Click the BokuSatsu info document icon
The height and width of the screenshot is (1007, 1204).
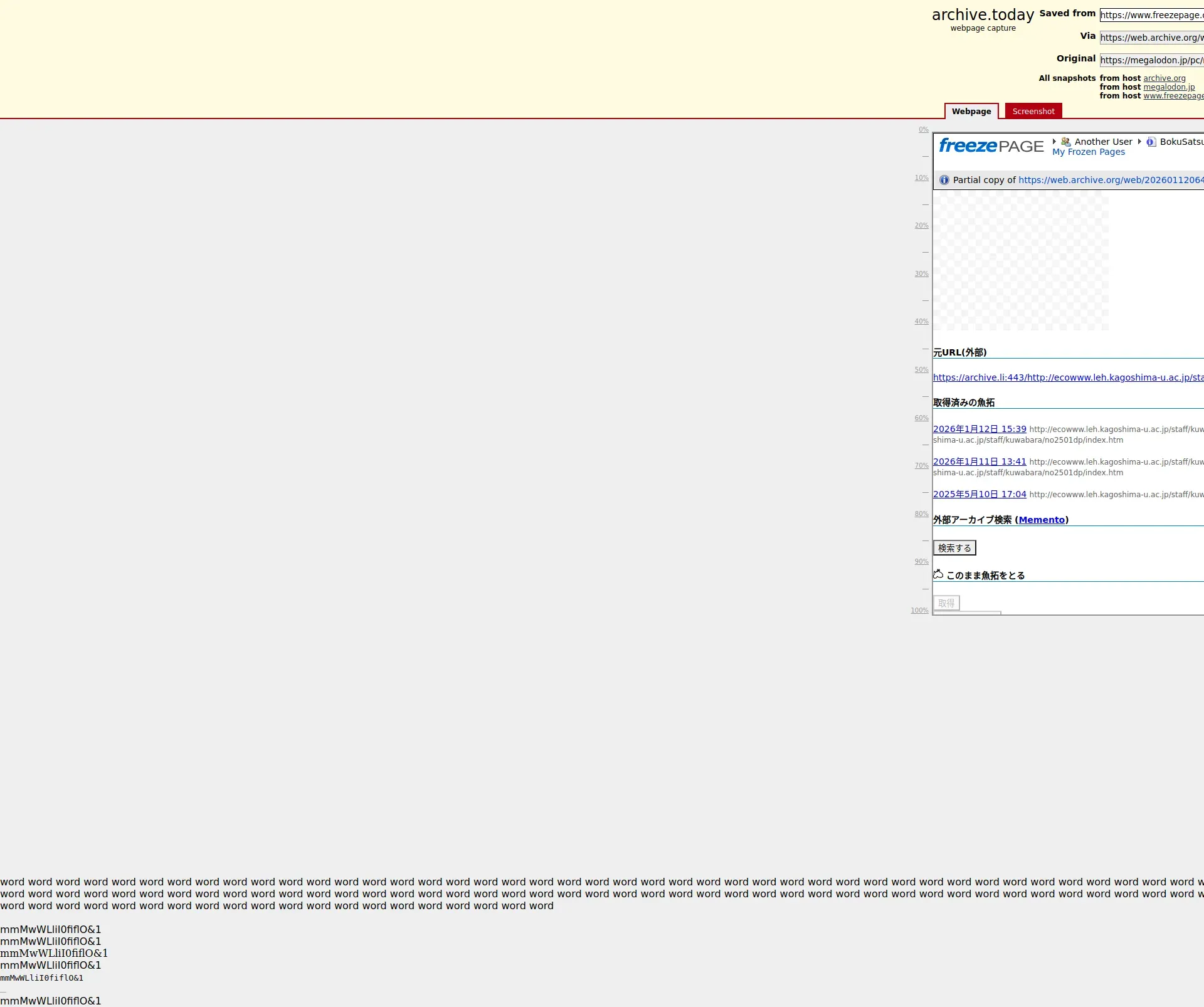pos(1151,142)
